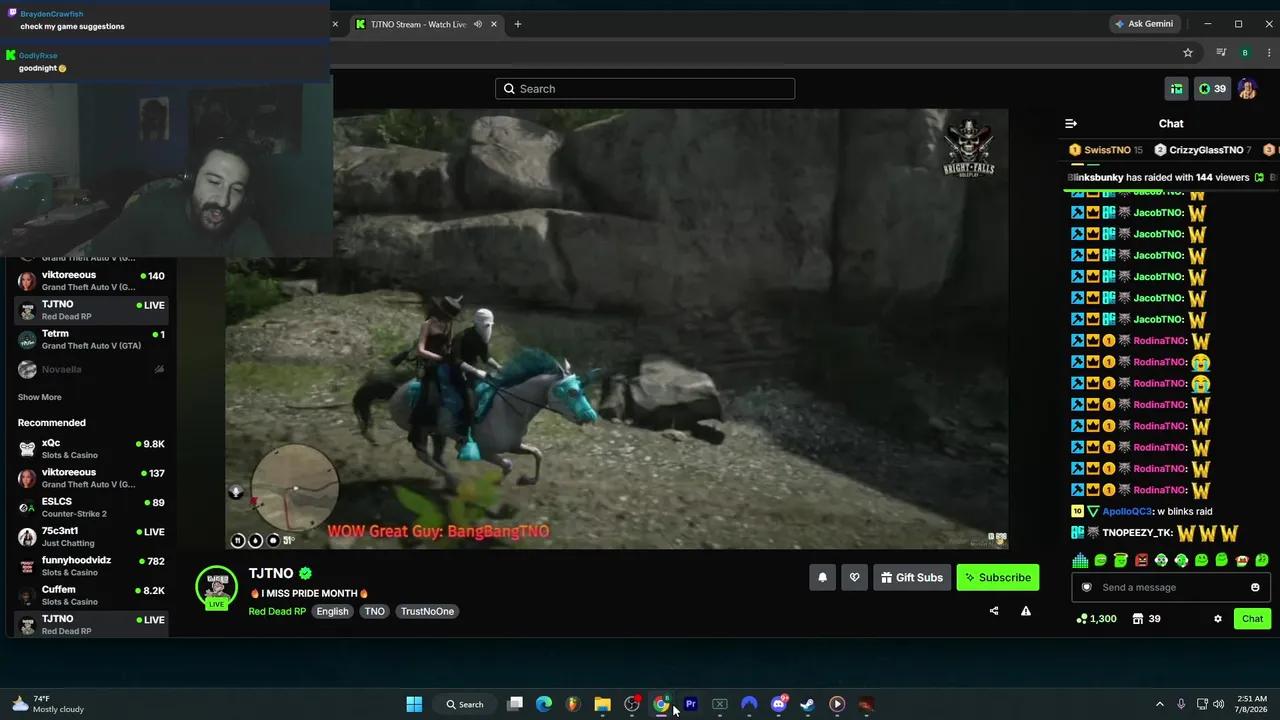Open the emote picker smiley icon
This screenshot has width=1280, height=720.
[x=1255, y=587]
